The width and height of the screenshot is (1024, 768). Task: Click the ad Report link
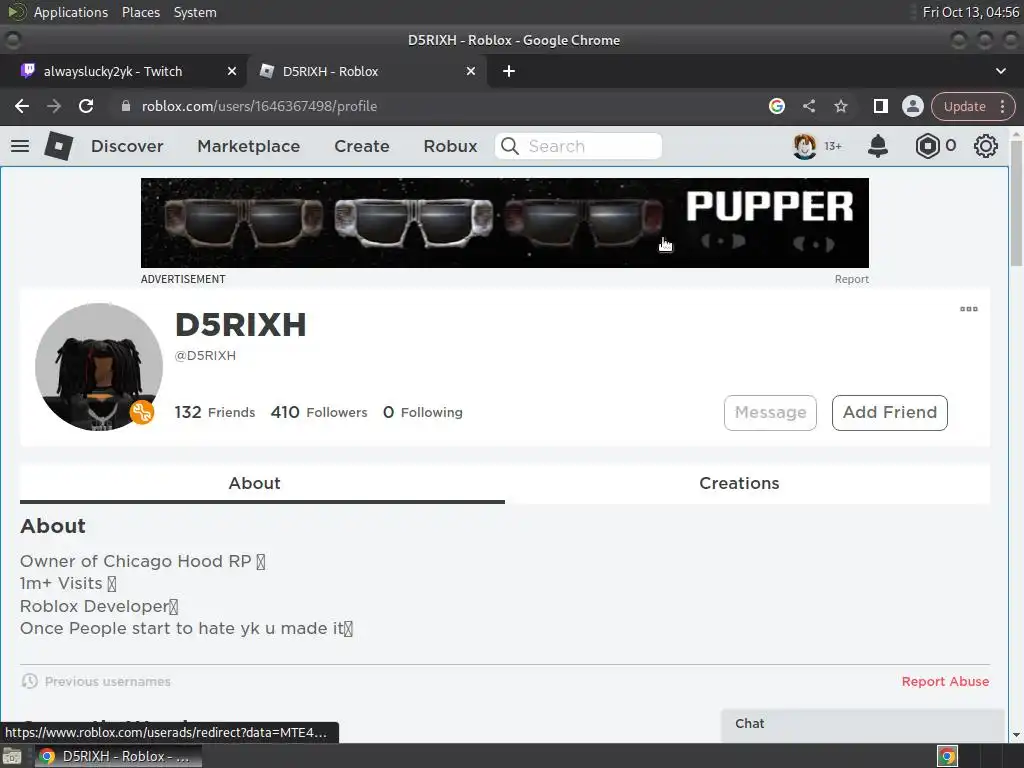(x=852, y=279)
